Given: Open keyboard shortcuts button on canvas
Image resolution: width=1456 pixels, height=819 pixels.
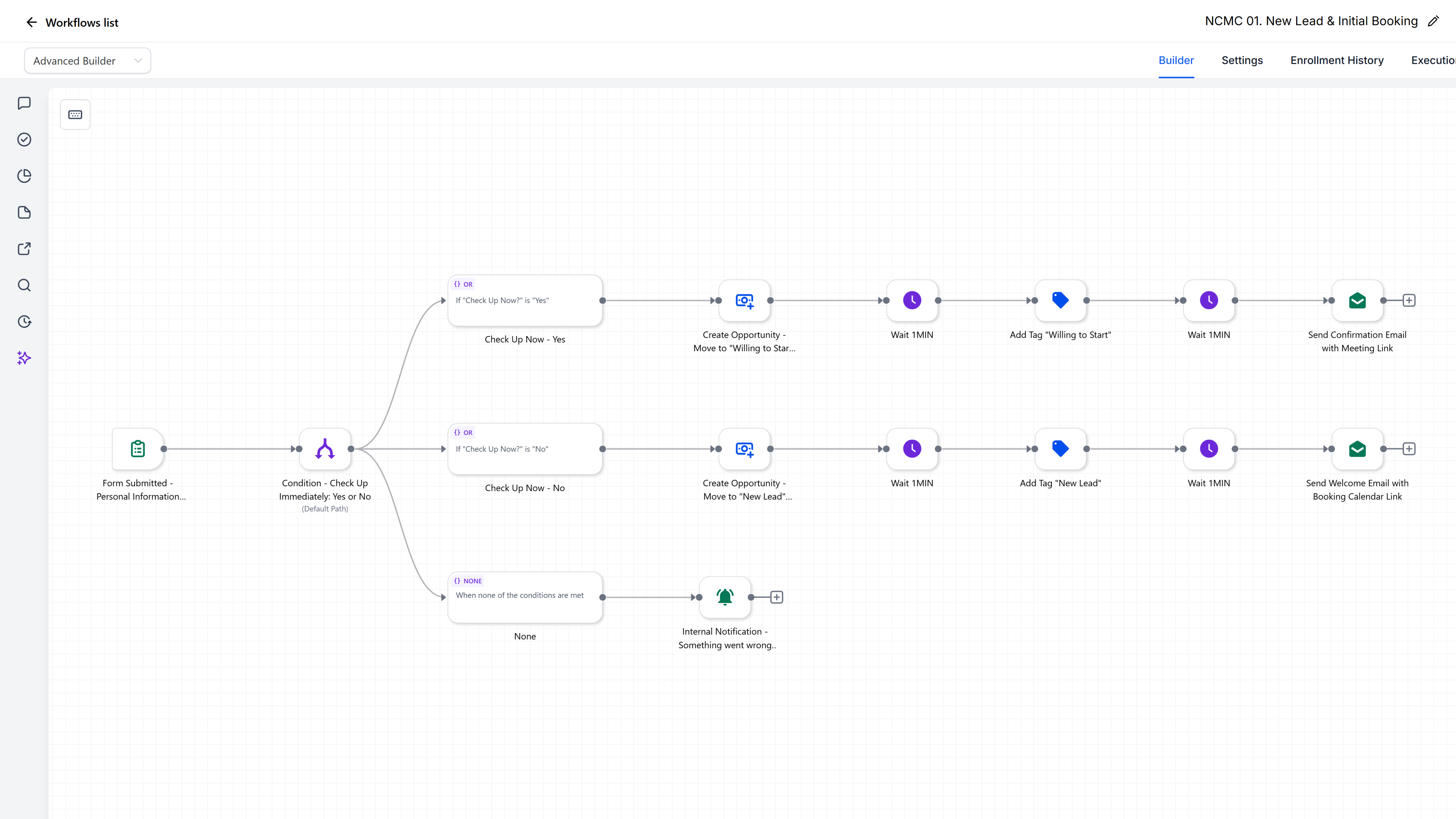Looking at the screenshot, I should pyautogui.click(x=75, y=115).
